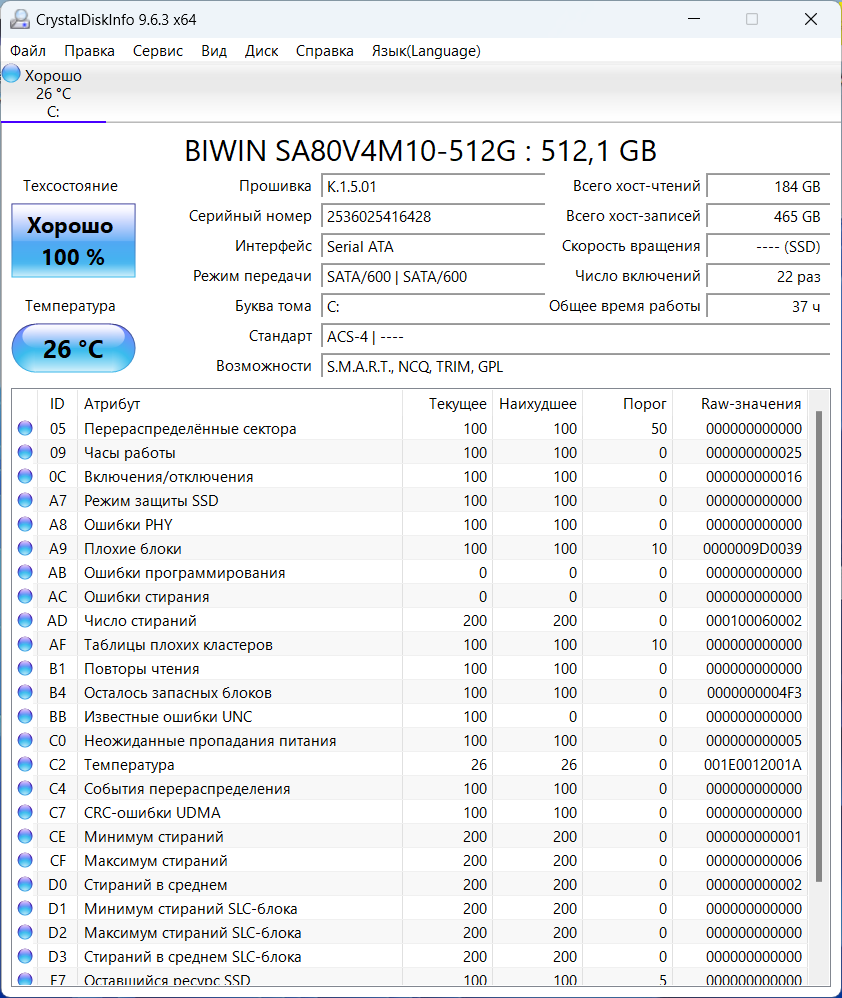Image resolution: width=842 pixels, height=998 pixels.
Task: Click status icon of CRC-ошибки UDMA row
Action: pos(25,813)
